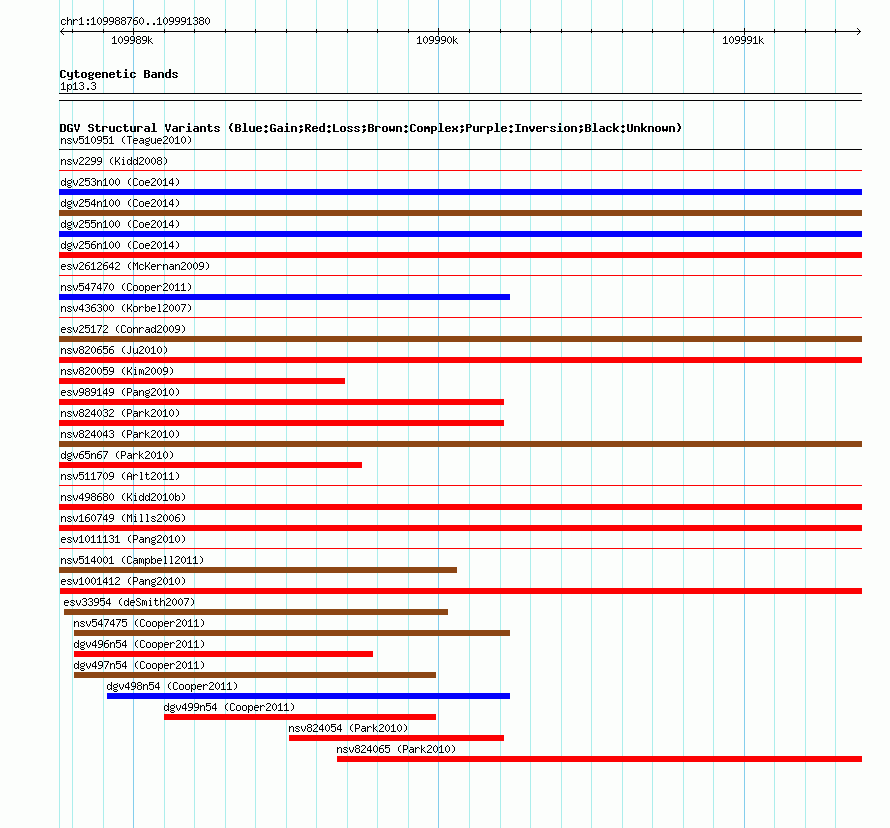Click the 109989k ruler position label
Viewport: 890px width, 828px height.
(132, 40)
